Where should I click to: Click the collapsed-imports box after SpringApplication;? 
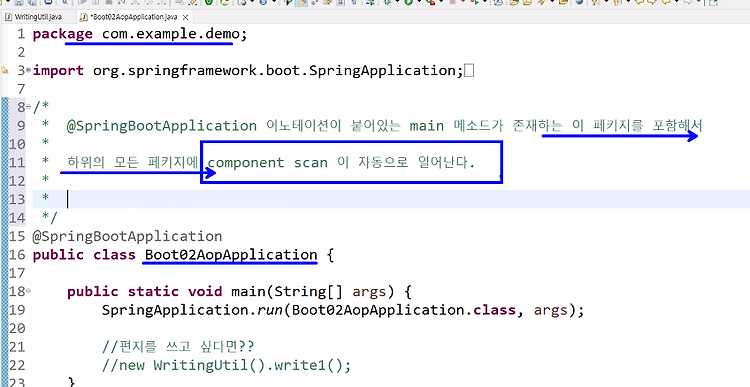469,71
